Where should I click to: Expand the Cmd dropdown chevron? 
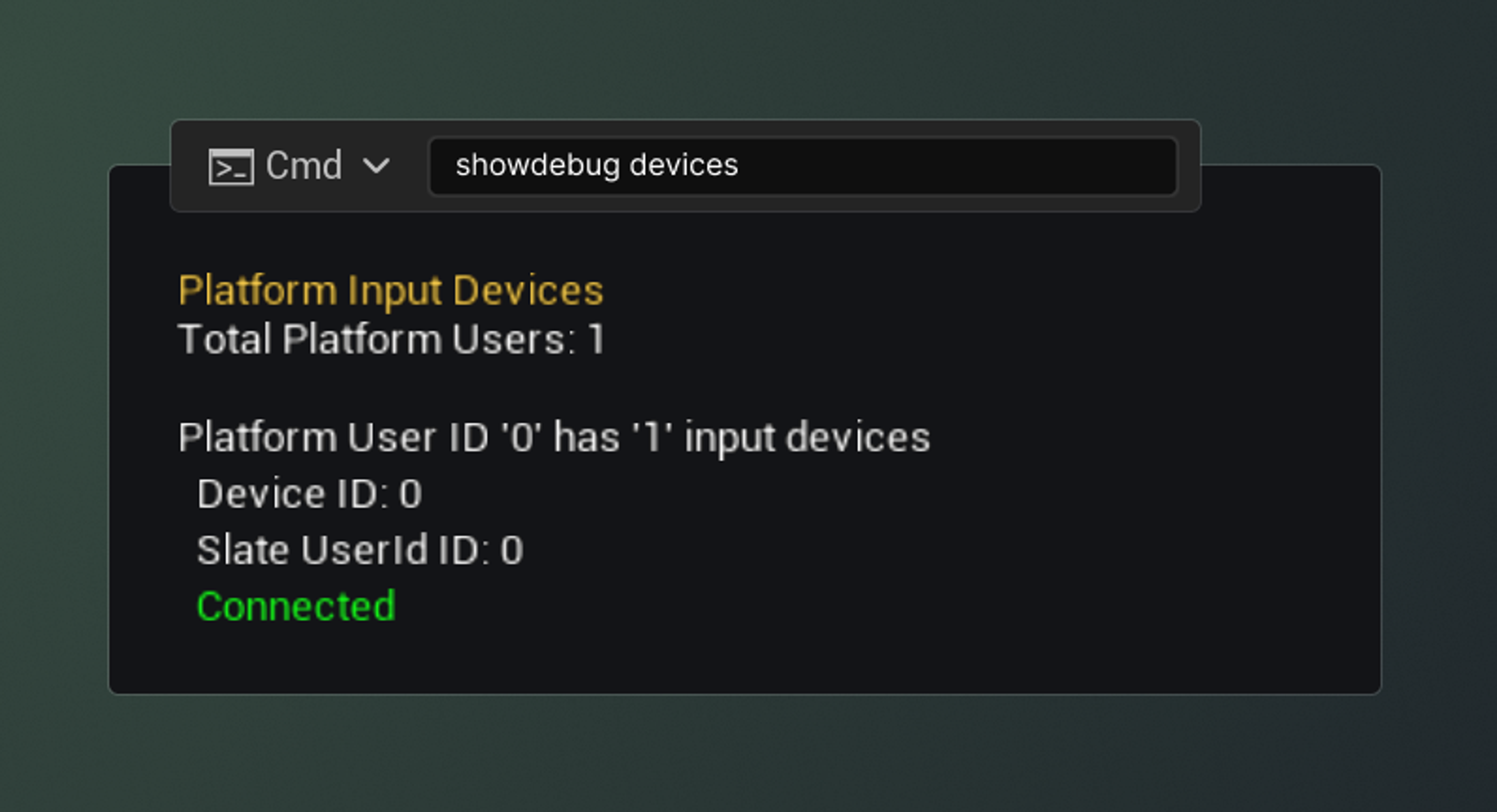coord(376,167)
